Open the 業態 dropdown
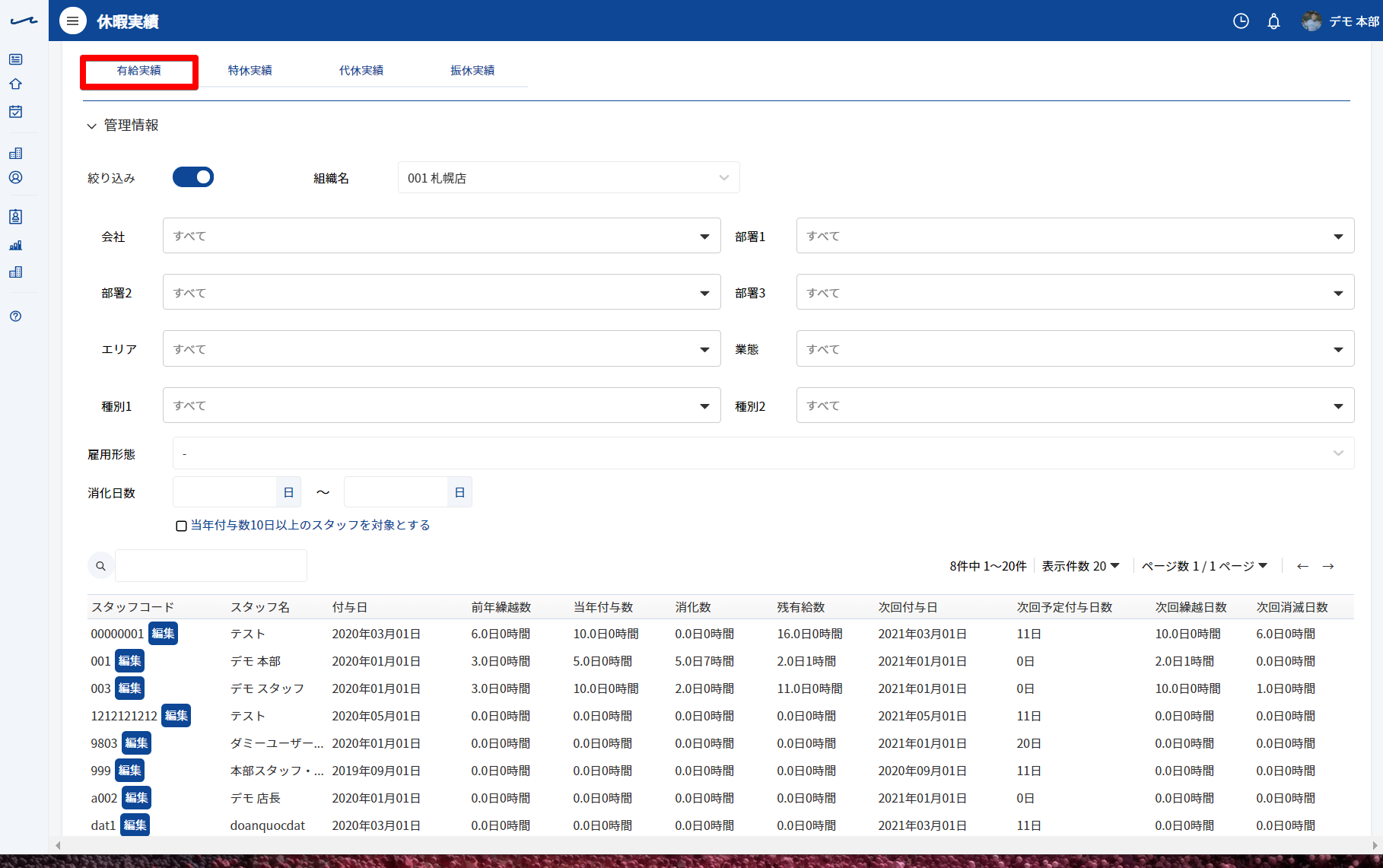The height and width of the screenshot is (868, 1383). (x=1075, y=348)
